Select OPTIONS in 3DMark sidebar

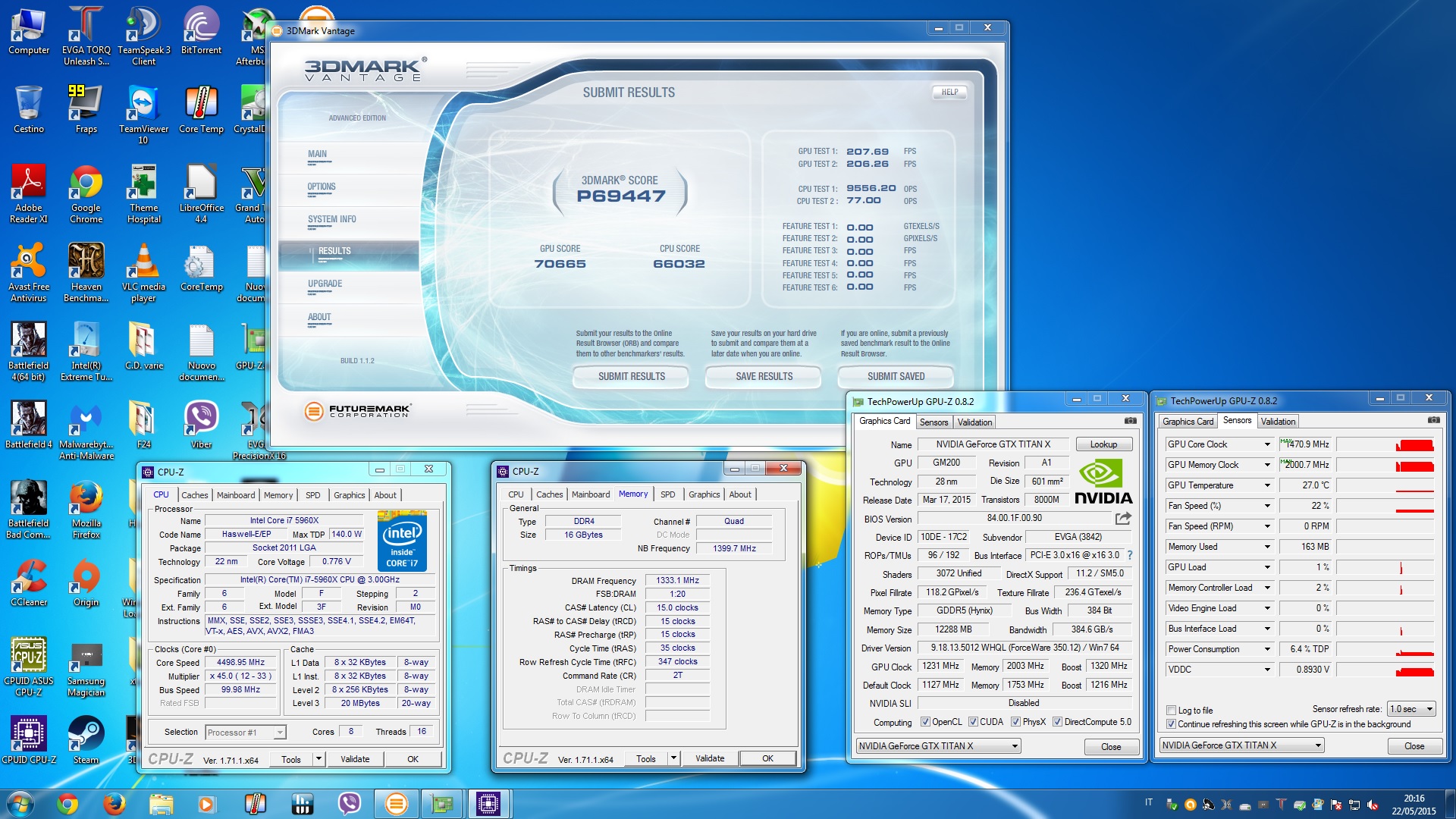tap(321, 187)
